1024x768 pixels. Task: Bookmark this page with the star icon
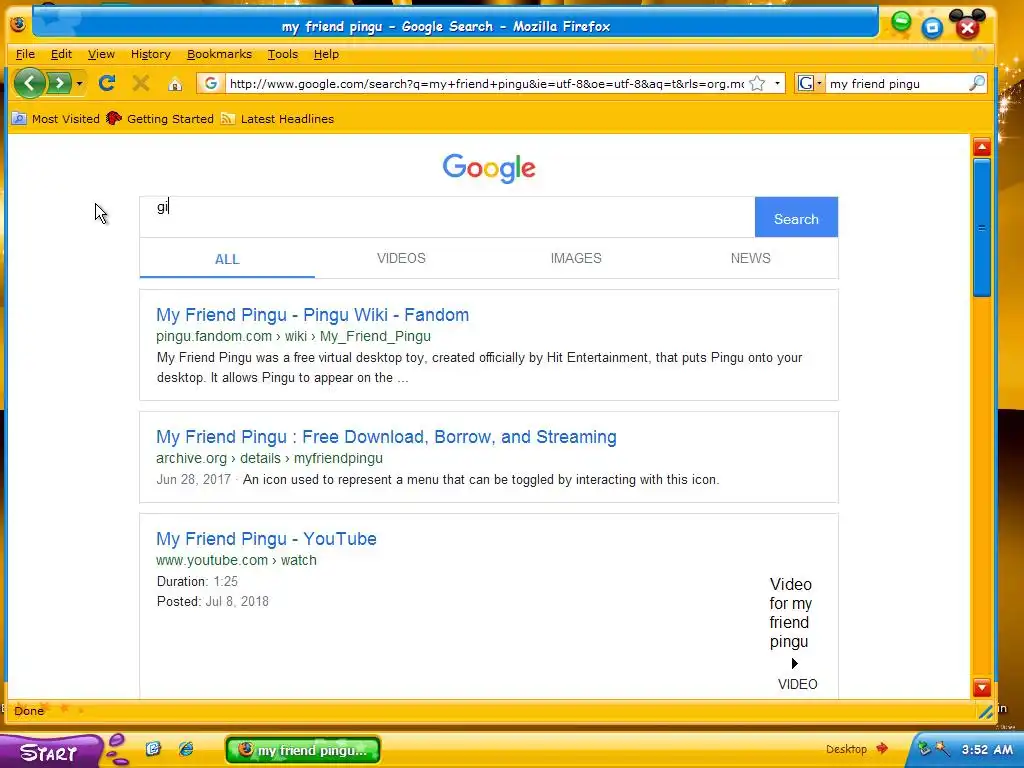757,84
